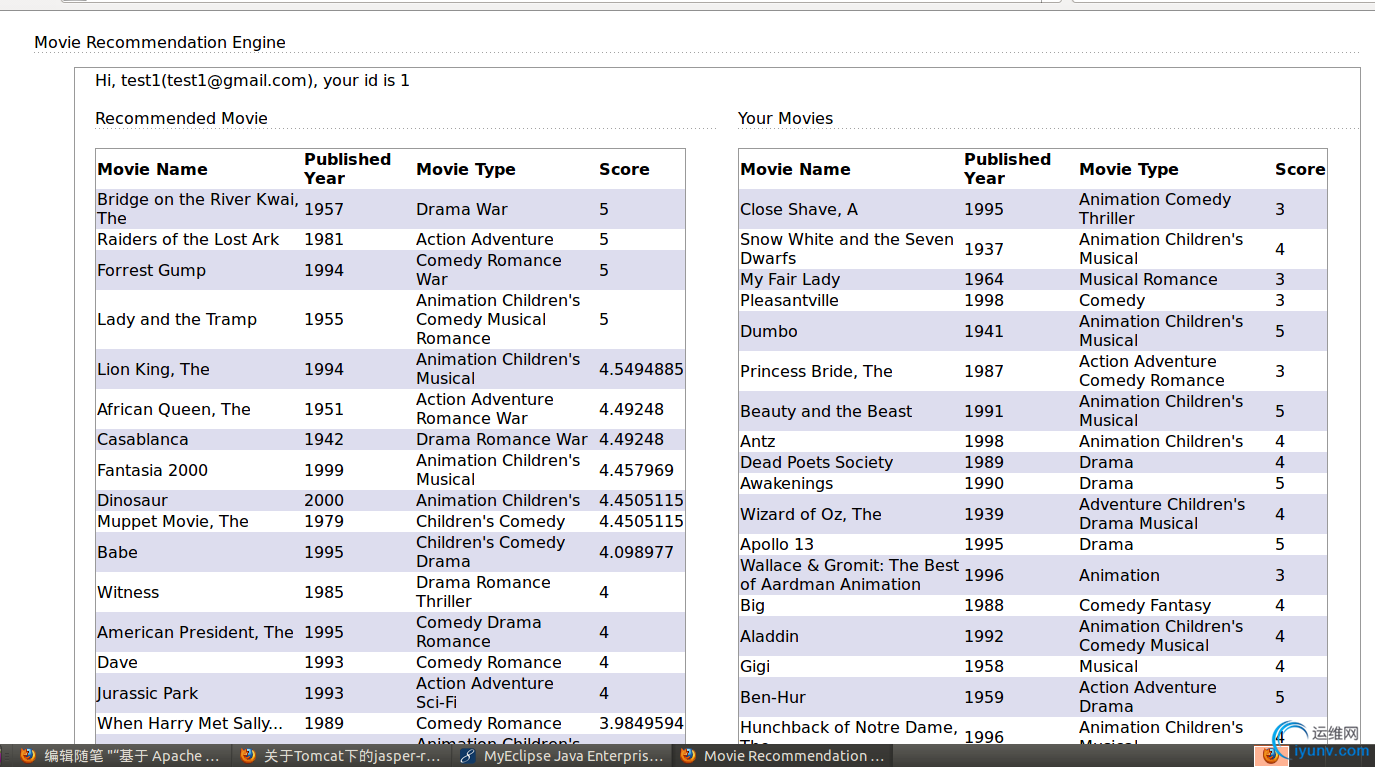Select the My Fair Lady movie name
Screen dimensions: 1375x767
tap(790, 279)
